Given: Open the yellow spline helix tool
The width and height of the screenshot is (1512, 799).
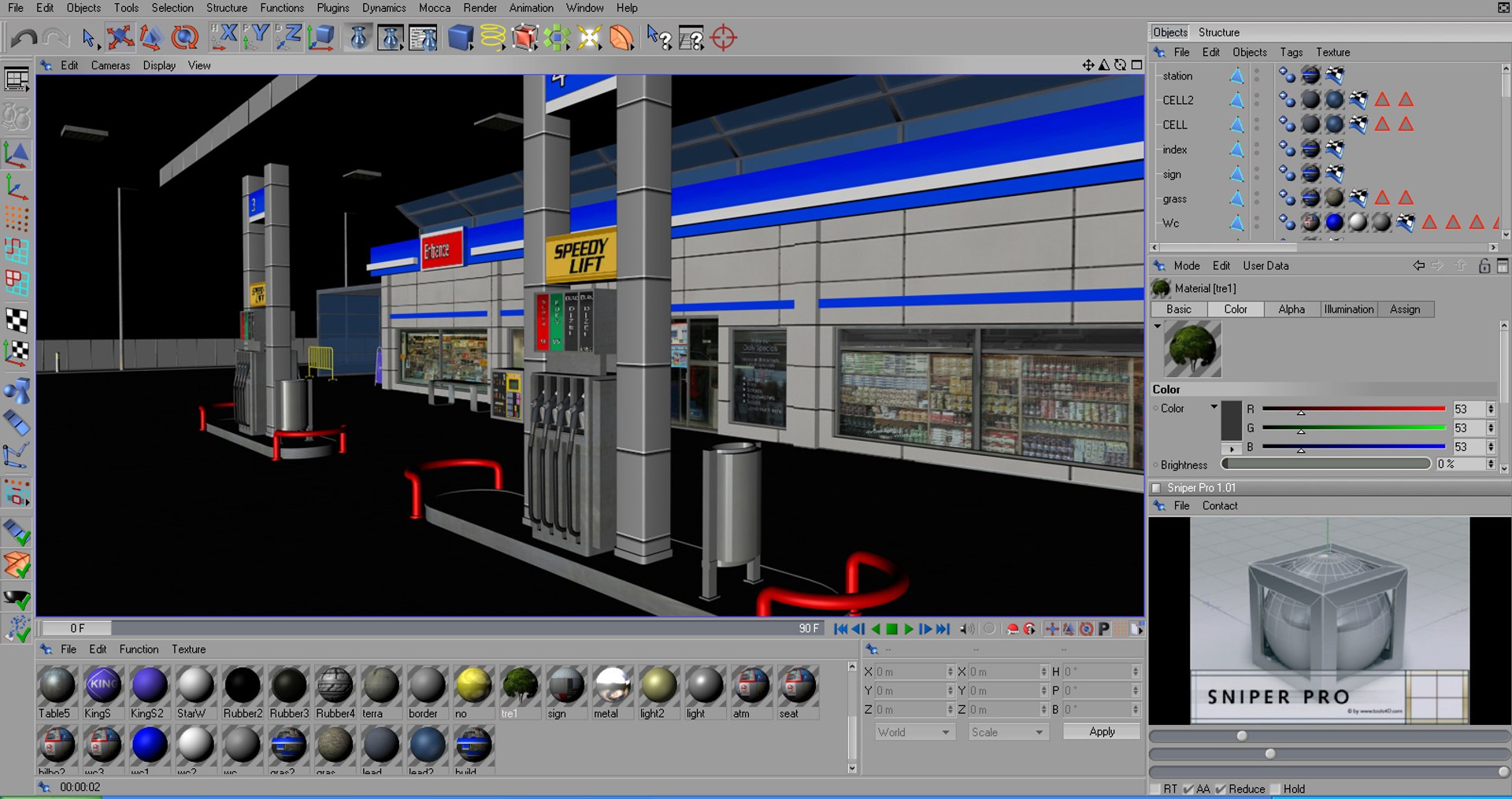Looking at the screenshot, I should pos(493,37).
